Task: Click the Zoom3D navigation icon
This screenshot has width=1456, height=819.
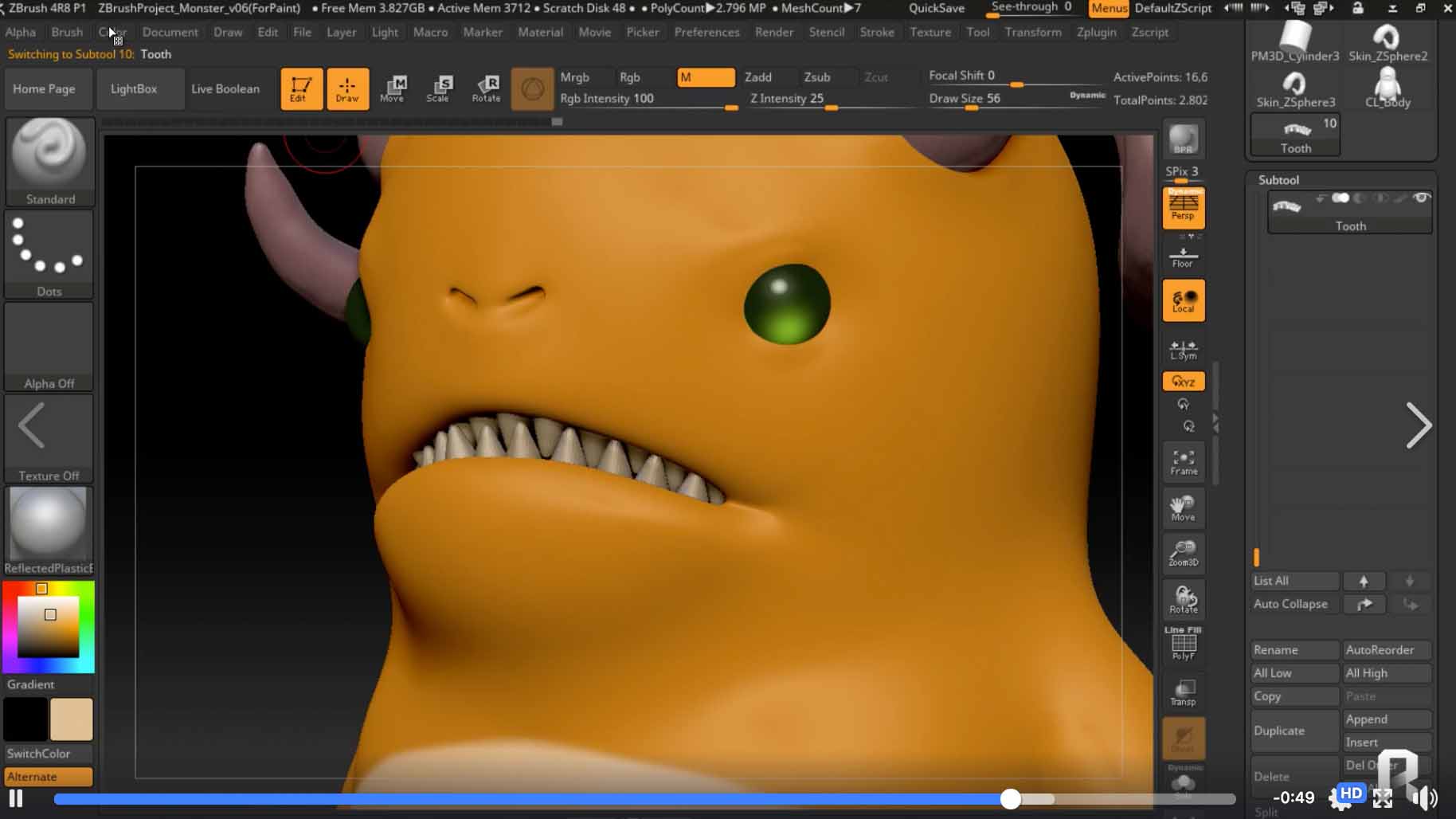Action: point(1183,552)
